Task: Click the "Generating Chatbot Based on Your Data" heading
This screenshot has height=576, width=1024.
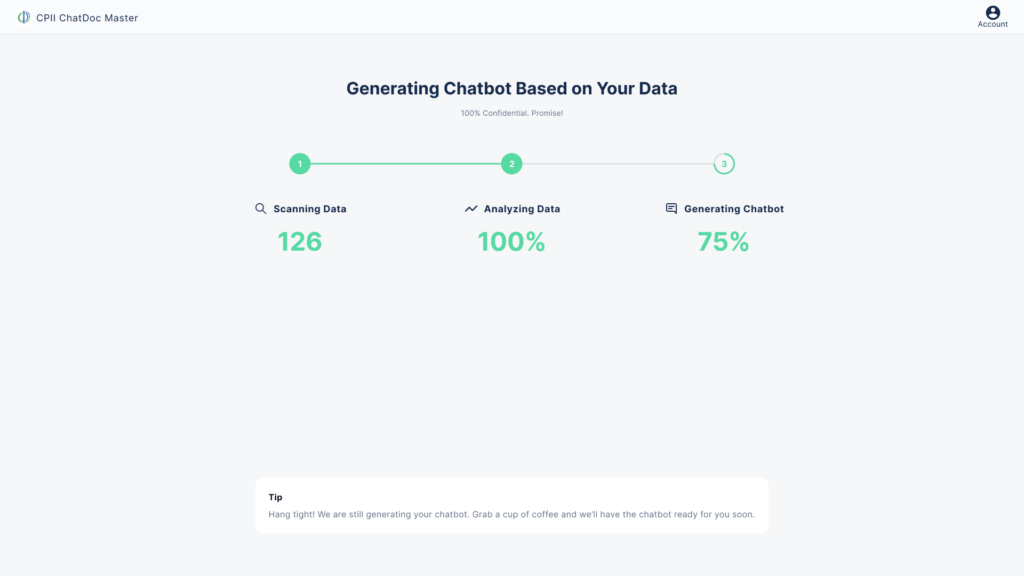Action: coord(512,88)
